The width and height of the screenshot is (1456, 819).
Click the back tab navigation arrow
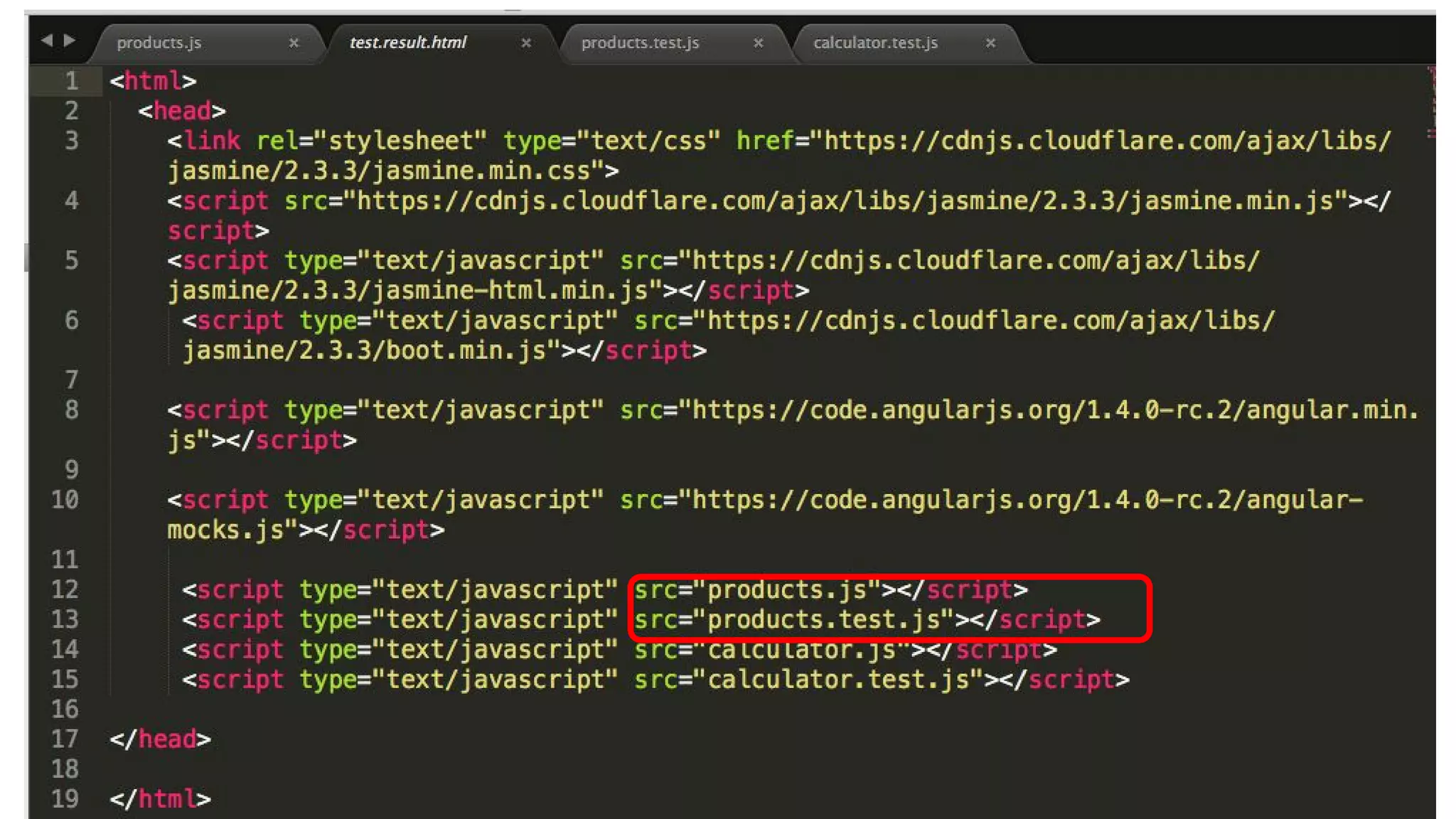(47, 41)
